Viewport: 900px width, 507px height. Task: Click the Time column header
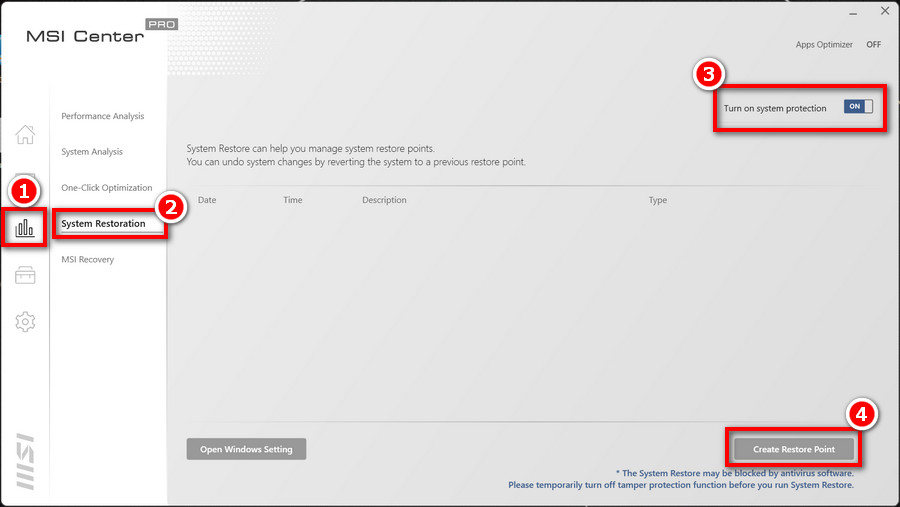tap(293, 200)
